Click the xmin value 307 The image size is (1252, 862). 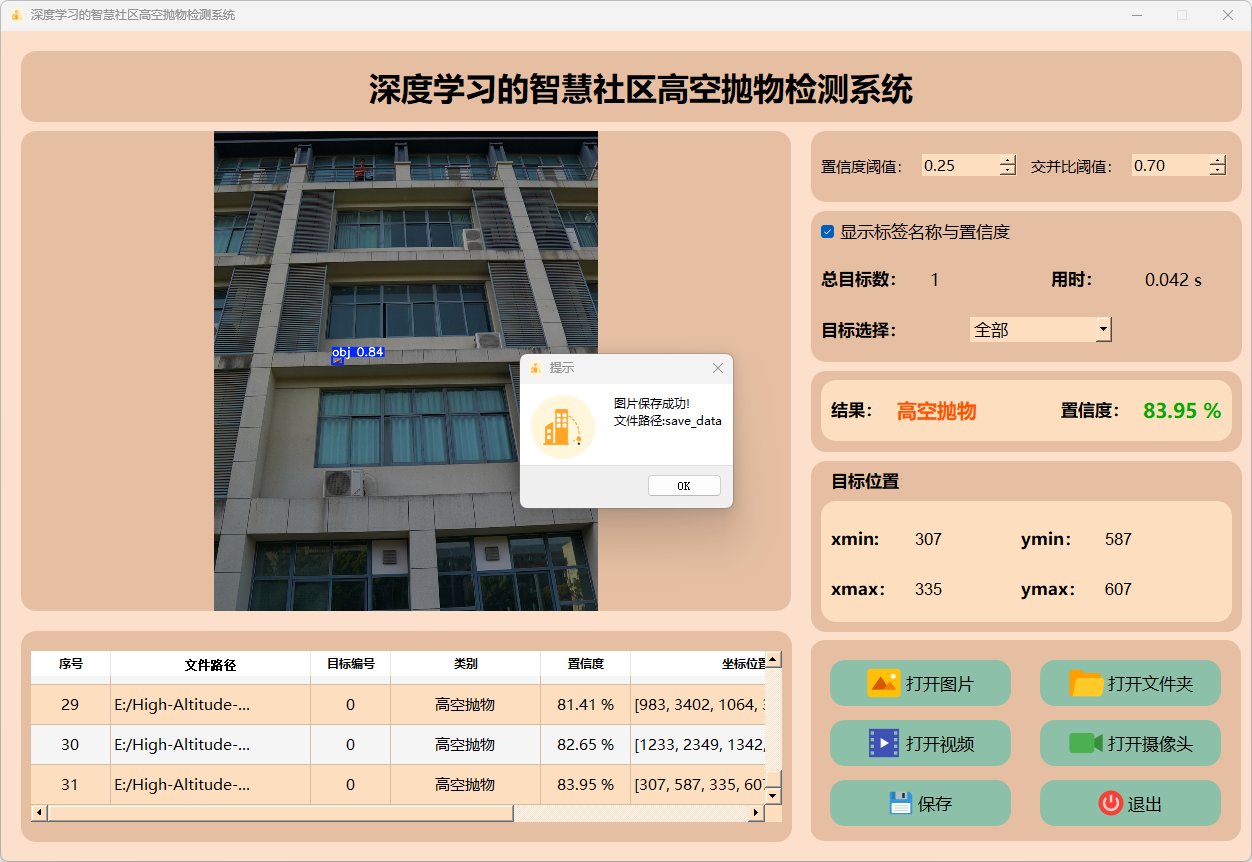[928, 539]
